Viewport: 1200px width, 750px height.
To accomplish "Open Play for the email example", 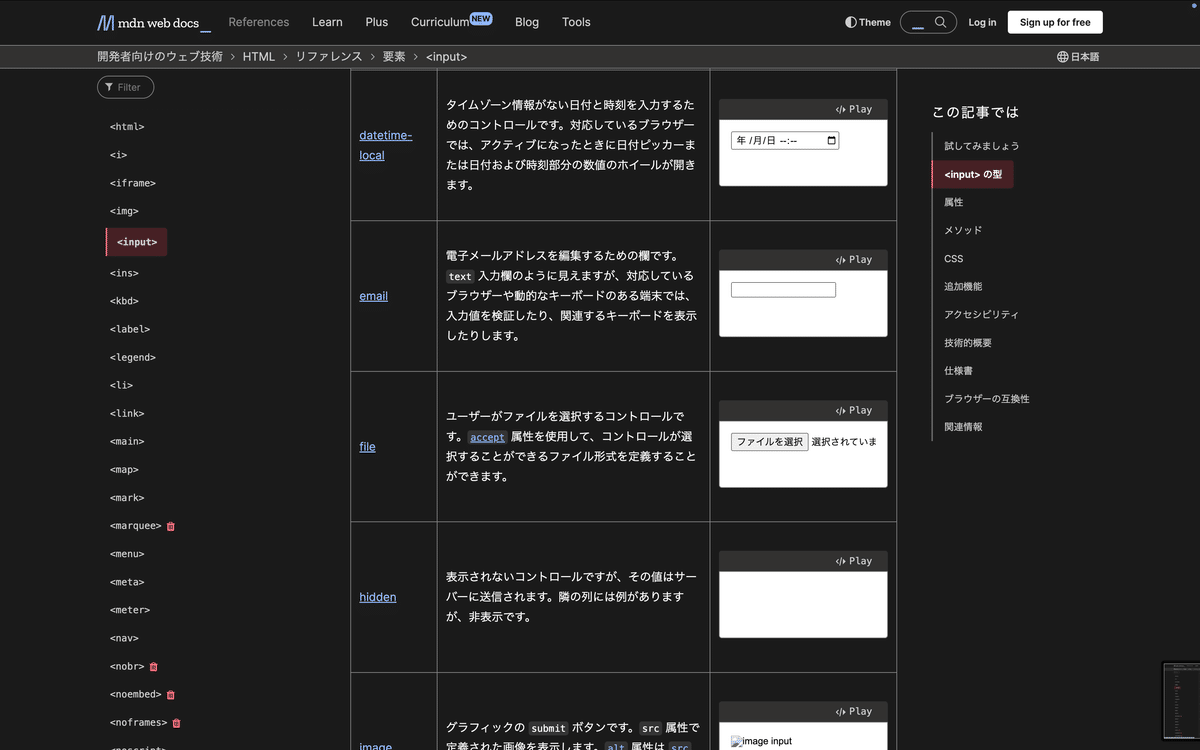I will point(854,259).
